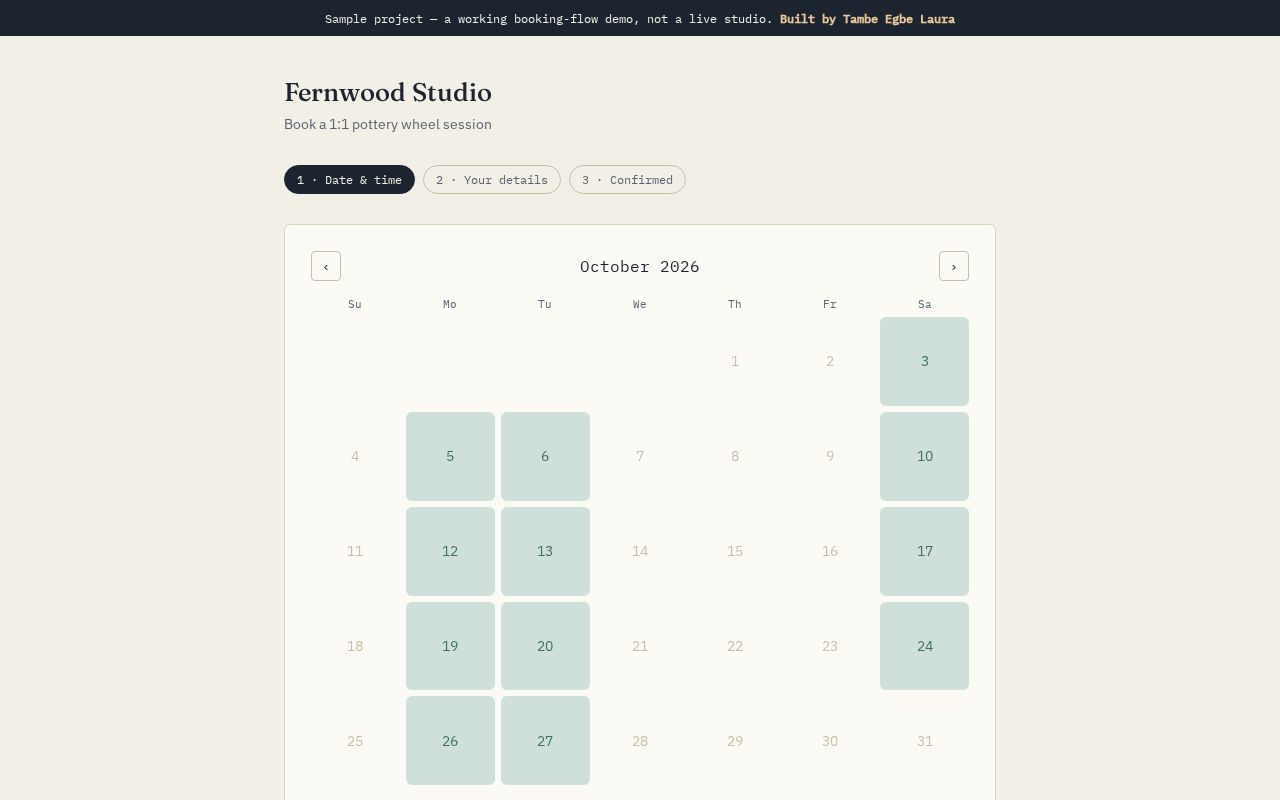1280x800 pixels.
Task: Click unavailable date 25
Action: click(x=355, y=741)
